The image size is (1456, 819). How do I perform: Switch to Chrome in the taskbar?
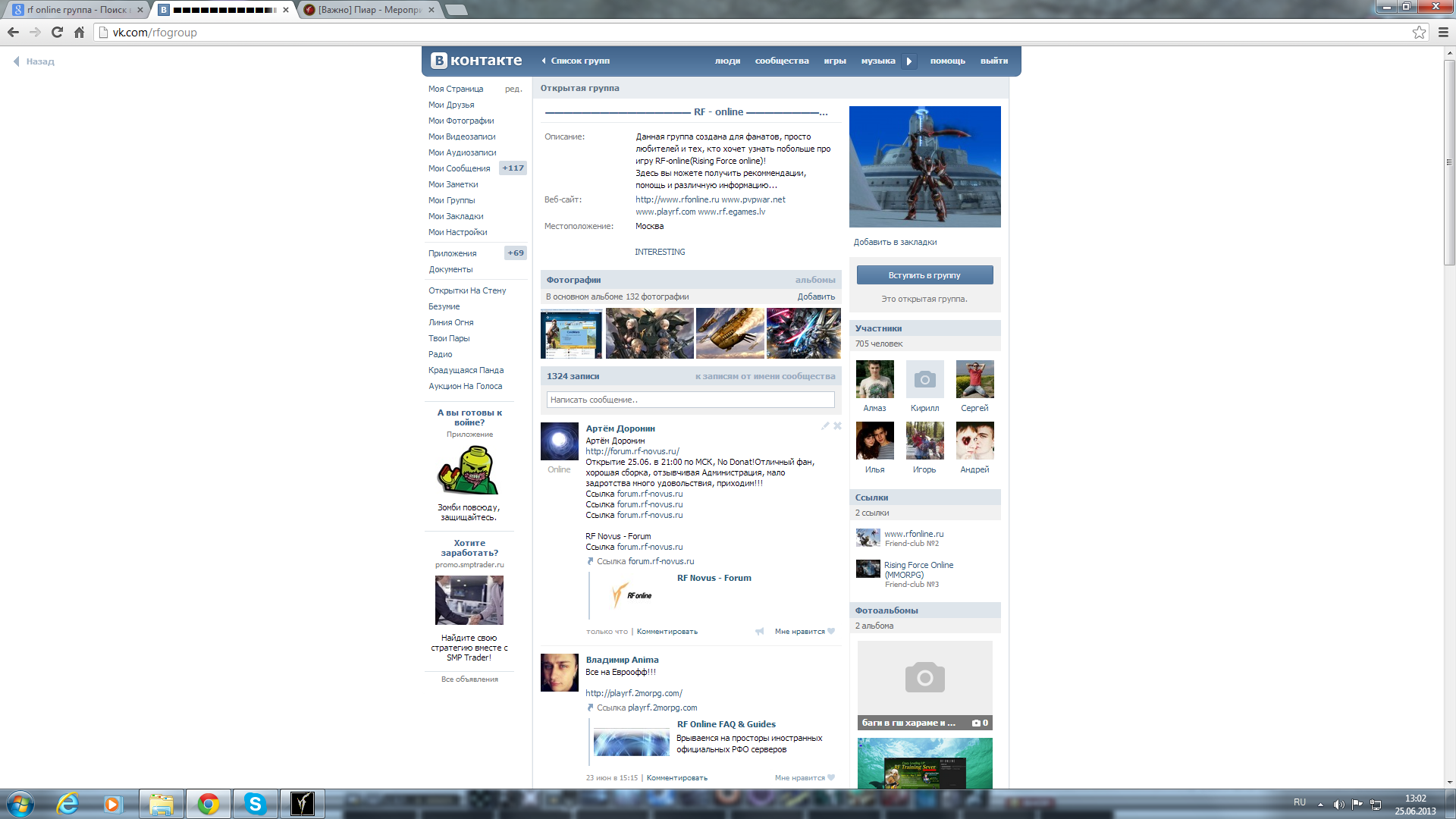click(x=208, y=804)
